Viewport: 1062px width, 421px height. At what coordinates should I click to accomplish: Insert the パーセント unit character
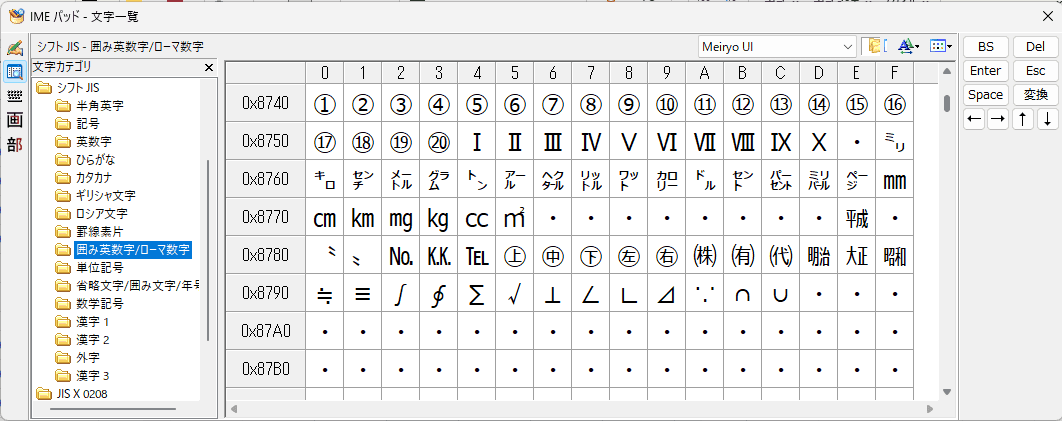[x=781, y=179]
